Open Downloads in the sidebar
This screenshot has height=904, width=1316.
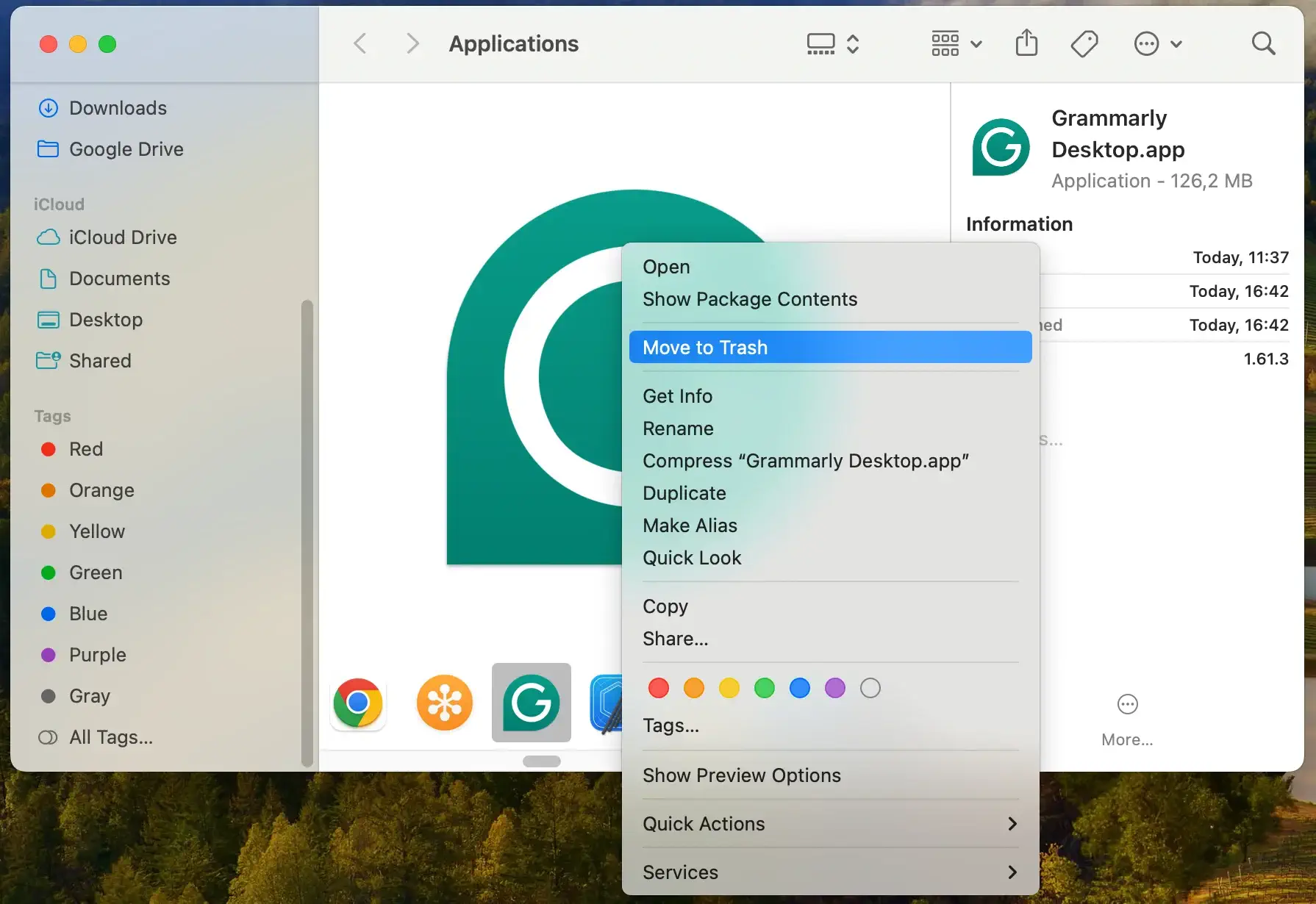click(x=103, y=108)
